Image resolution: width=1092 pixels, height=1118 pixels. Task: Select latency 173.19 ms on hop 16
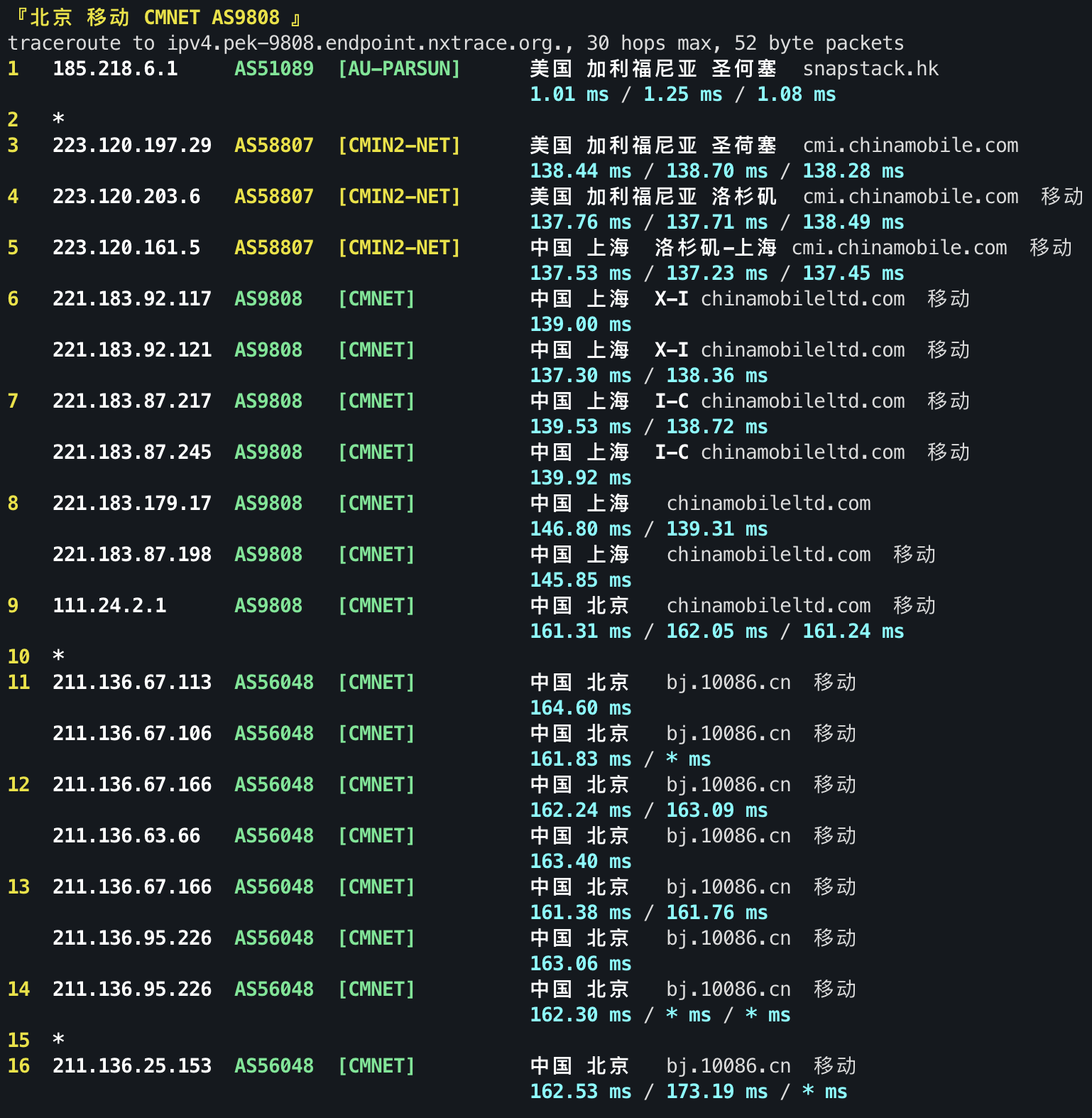coord(717,1092)
